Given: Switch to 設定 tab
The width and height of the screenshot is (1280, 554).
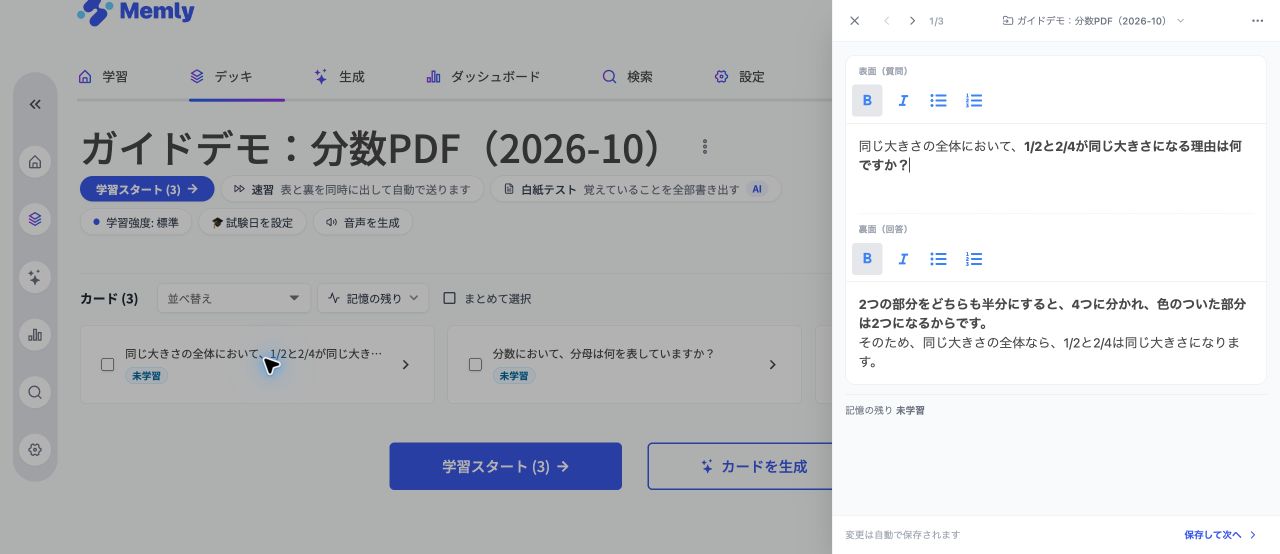Looking at the screenshot, I should pos(739,77).
